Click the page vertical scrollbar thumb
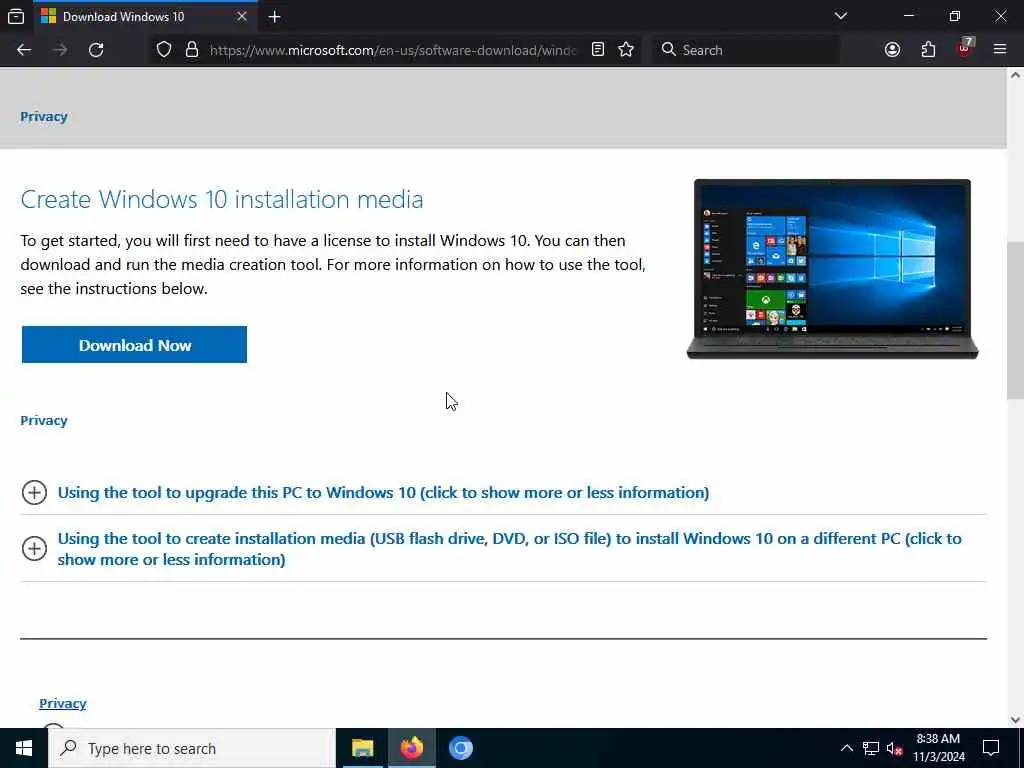The image size is (1024, 768). (x=1015, y=320)
